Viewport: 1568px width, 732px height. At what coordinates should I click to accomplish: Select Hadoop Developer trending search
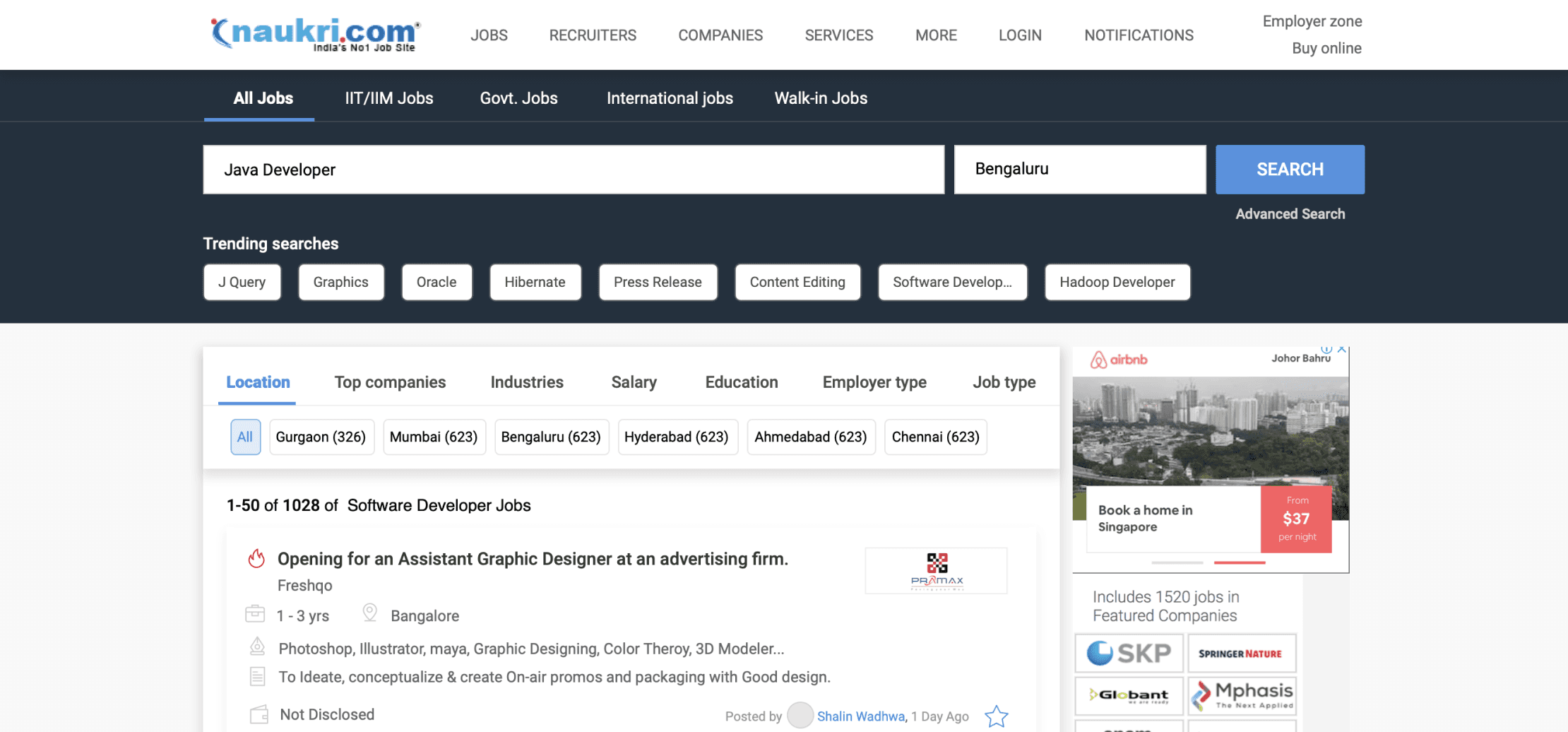coord(1117,282)
